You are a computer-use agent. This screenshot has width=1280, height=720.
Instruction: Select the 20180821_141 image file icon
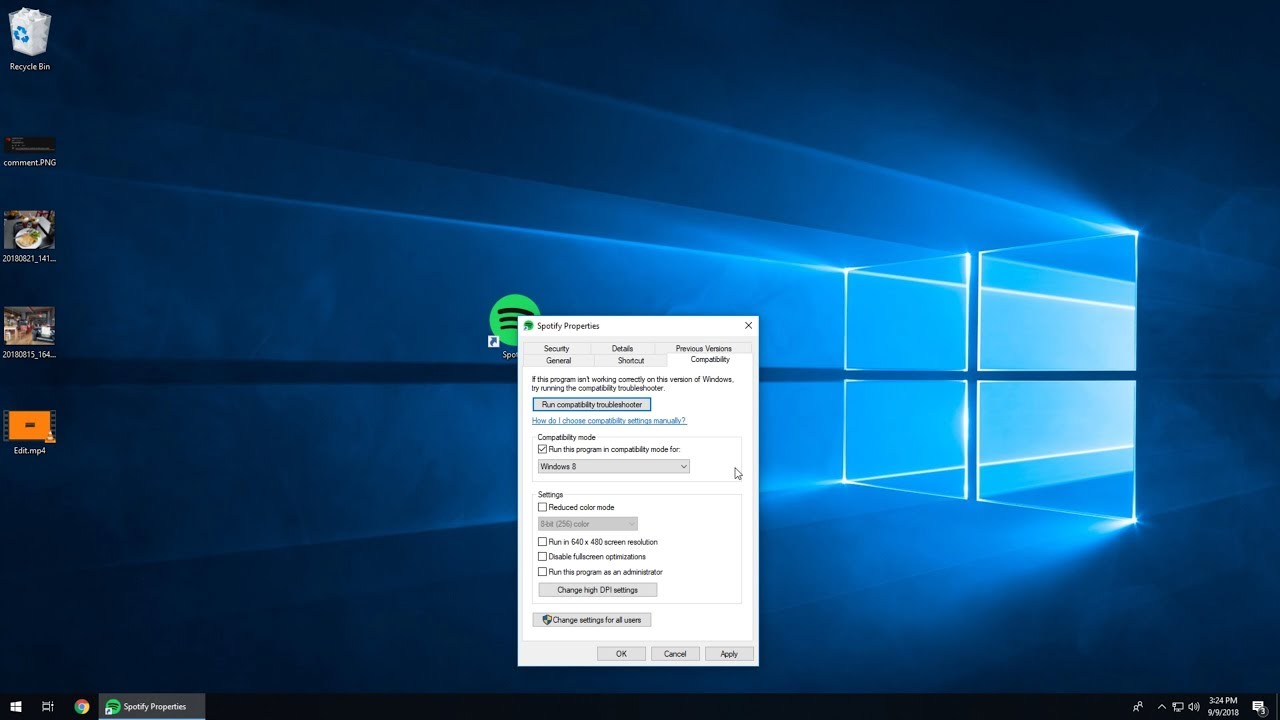[29, 237]
